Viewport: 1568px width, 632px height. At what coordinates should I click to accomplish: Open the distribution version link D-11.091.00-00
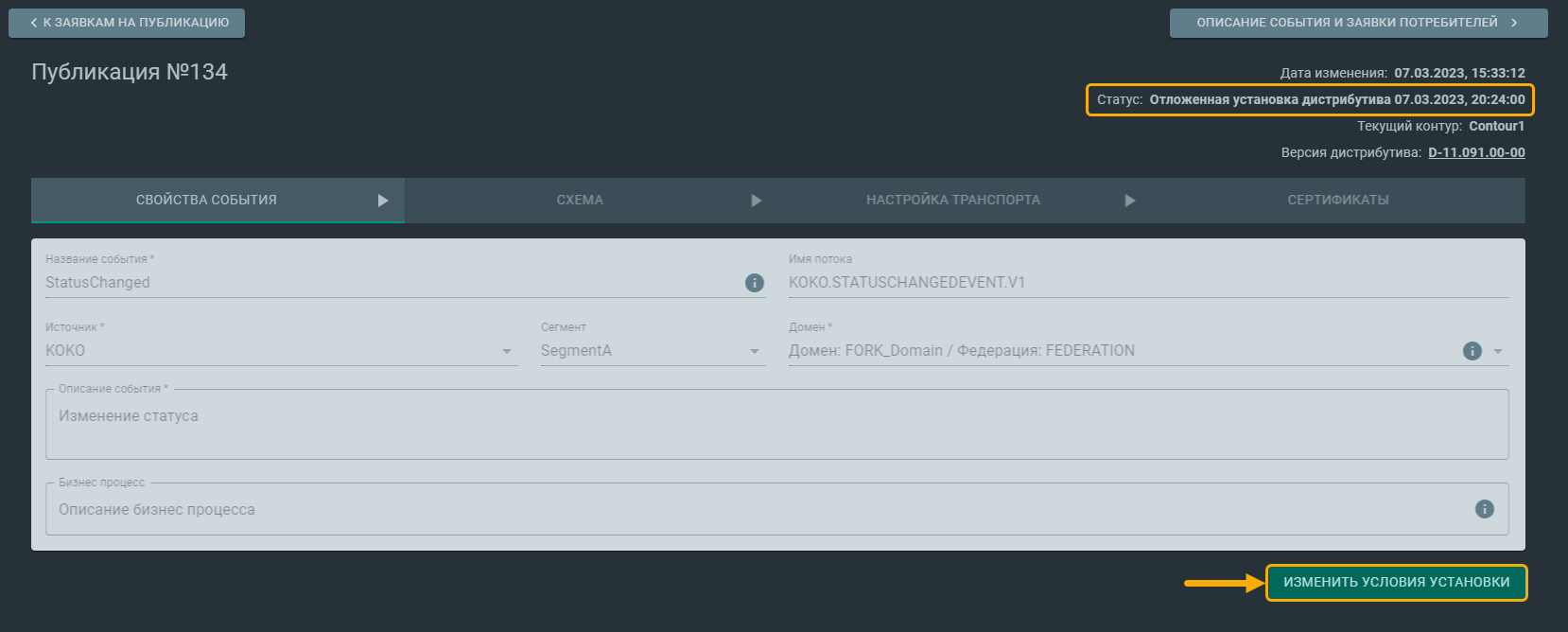1476,152
